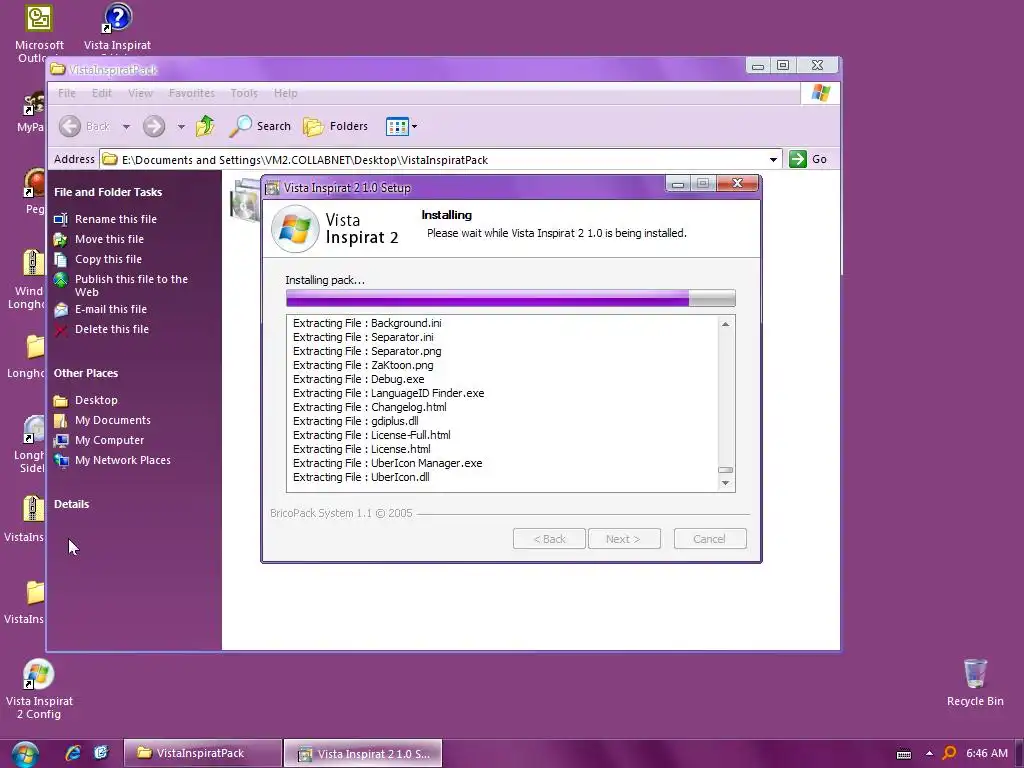Launch Internet Explorer from quick launch
Screen dimensions: 1024x768
click(x=72, y=753)
